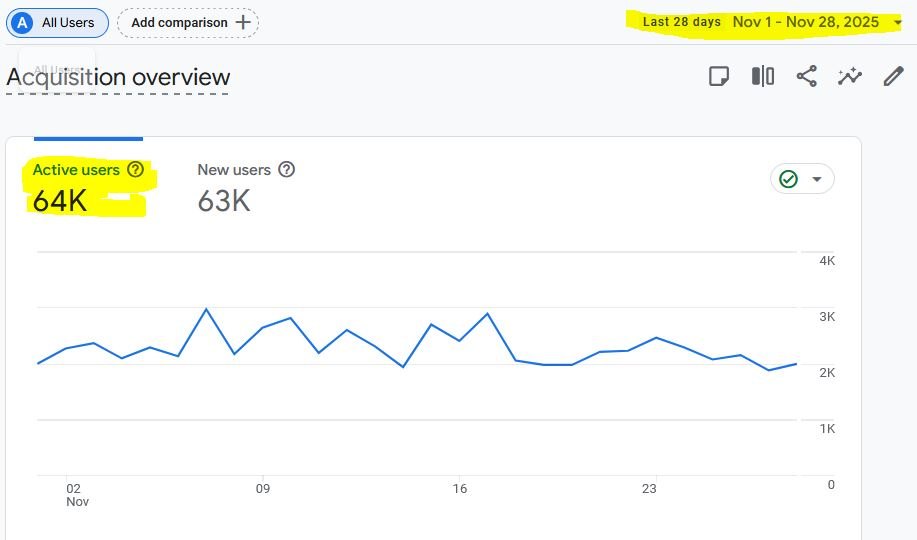This screenshot has height=540, width=917.
Task: Click the 3K y-axis label
Action: [x=827, y=317]
